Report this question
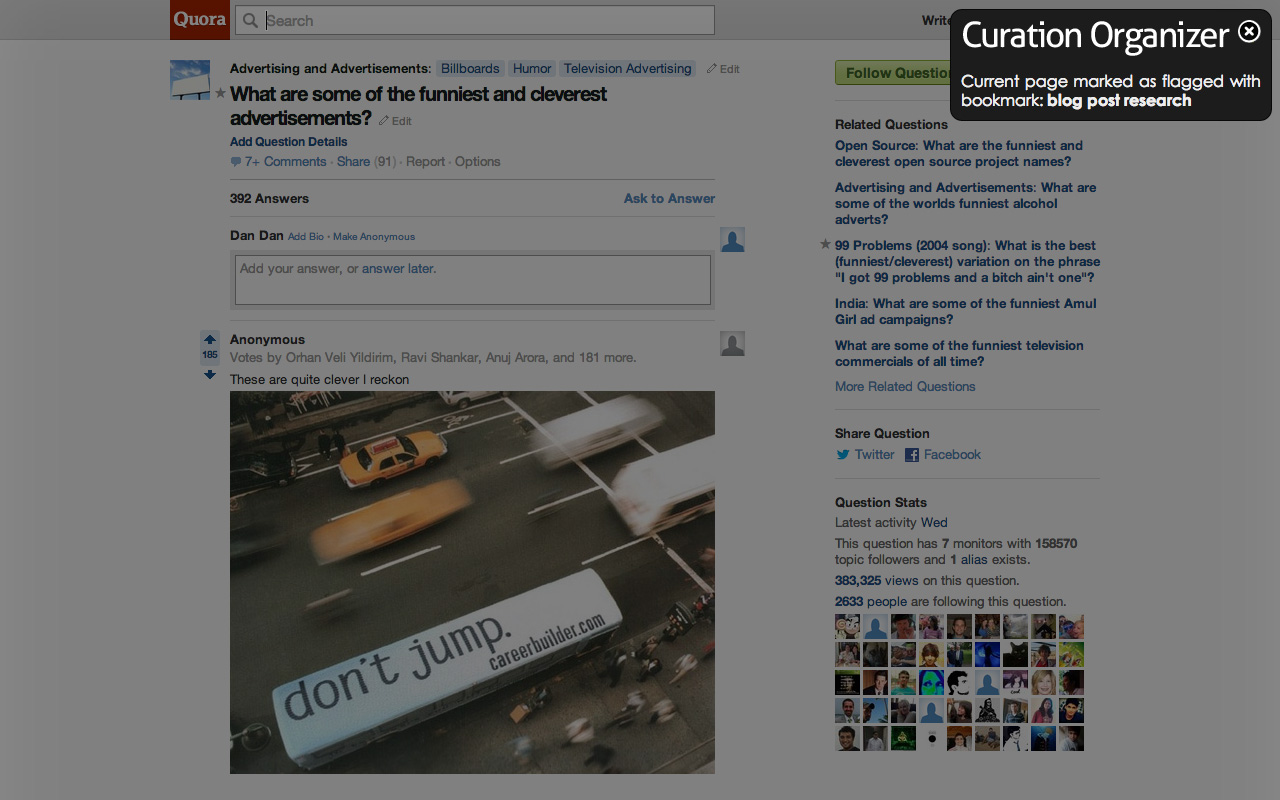 pos(425,161)
